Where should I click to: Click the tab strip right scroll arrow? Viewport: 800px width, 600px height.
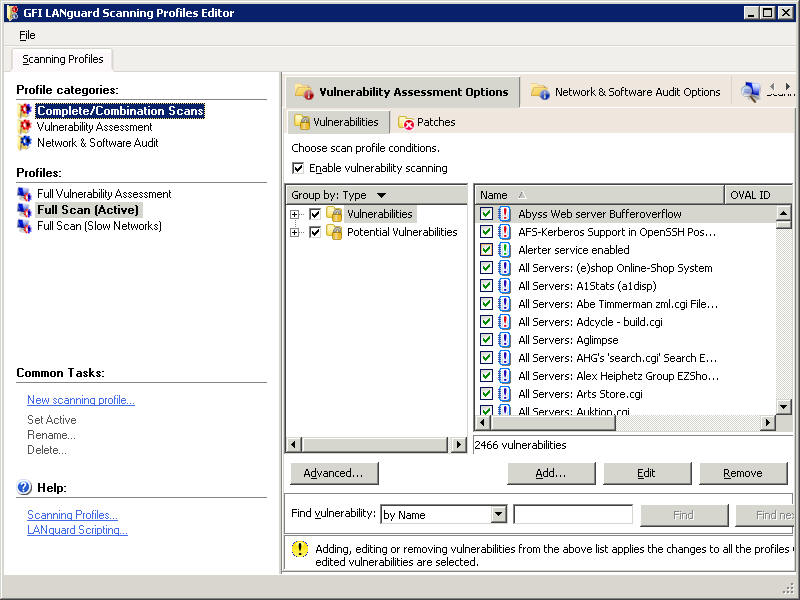788,86
